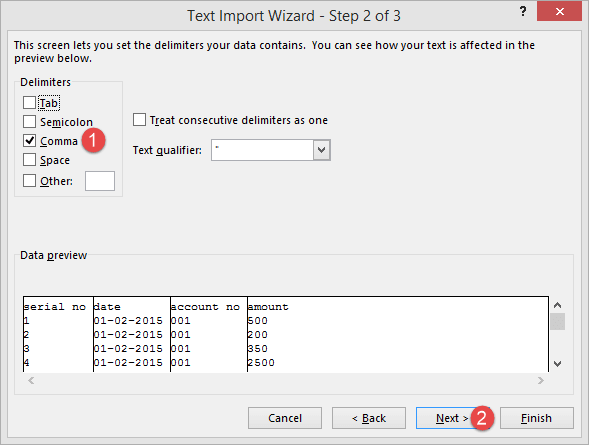Click inside the Text qualifier combo box
589x445 pixels.
[262, 150]
